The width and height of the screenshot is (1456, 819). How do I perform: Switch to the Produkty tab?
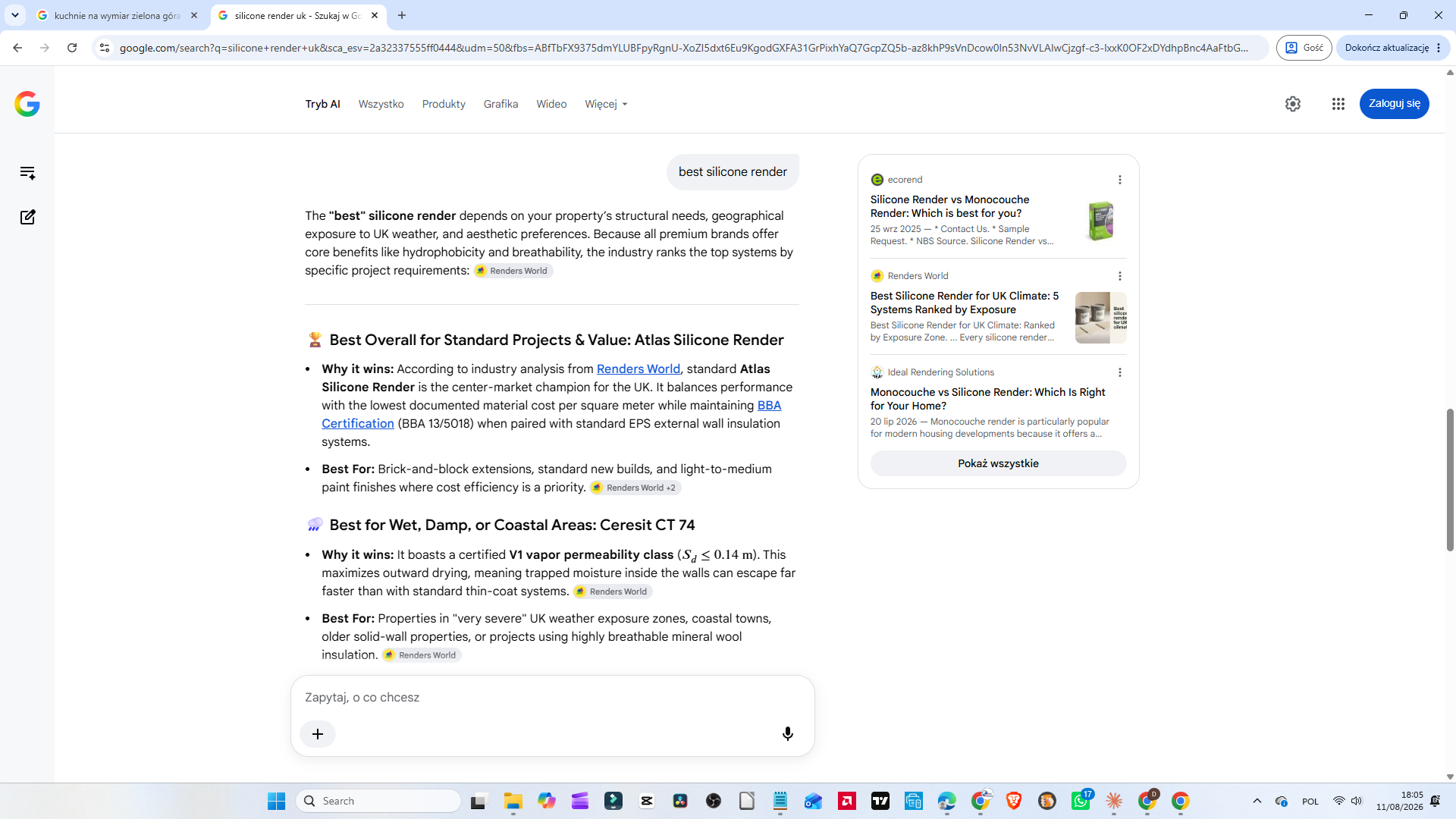point(444,104)
